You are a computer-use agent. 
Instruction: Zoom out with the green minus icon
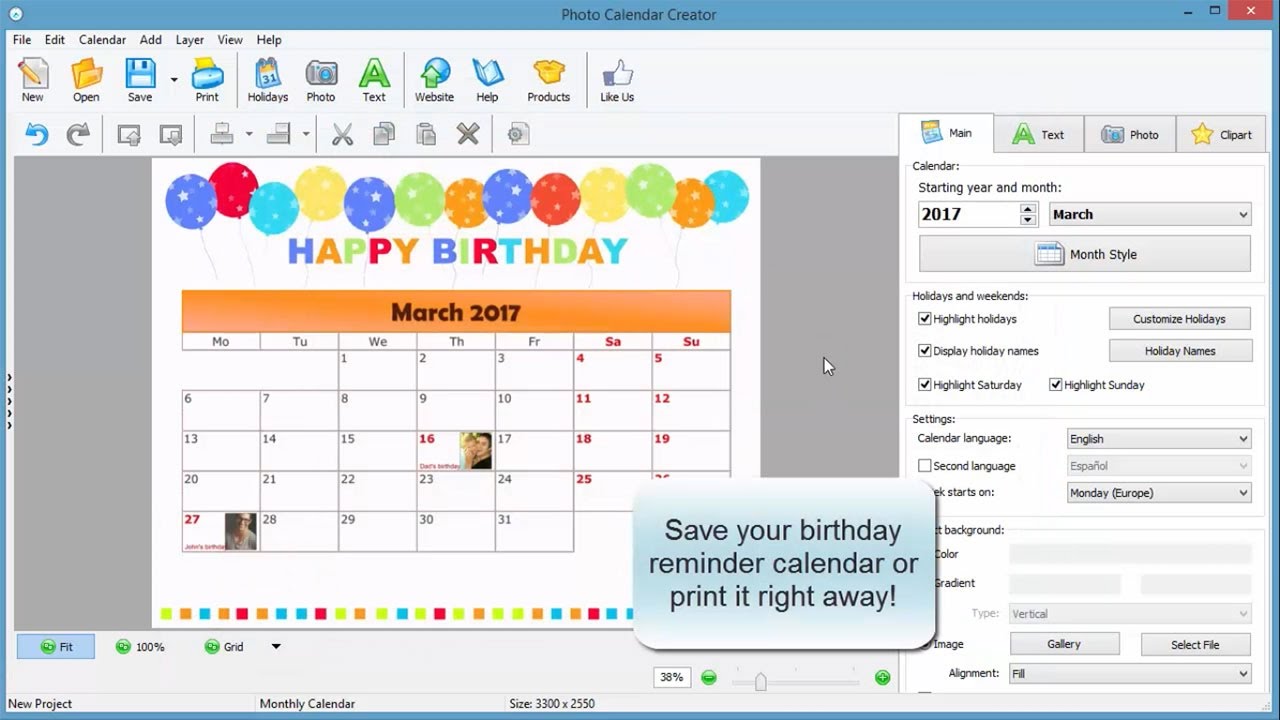(x=709, y=677)
